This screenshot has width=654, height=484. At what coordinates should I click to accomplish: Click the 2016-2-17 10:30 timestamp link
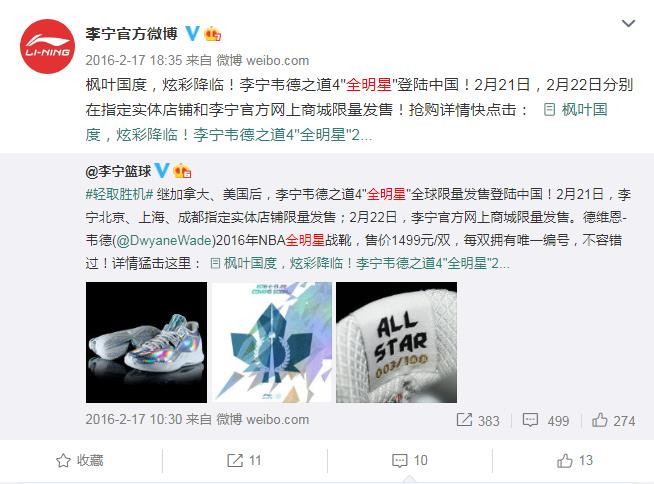click(134, 419)
